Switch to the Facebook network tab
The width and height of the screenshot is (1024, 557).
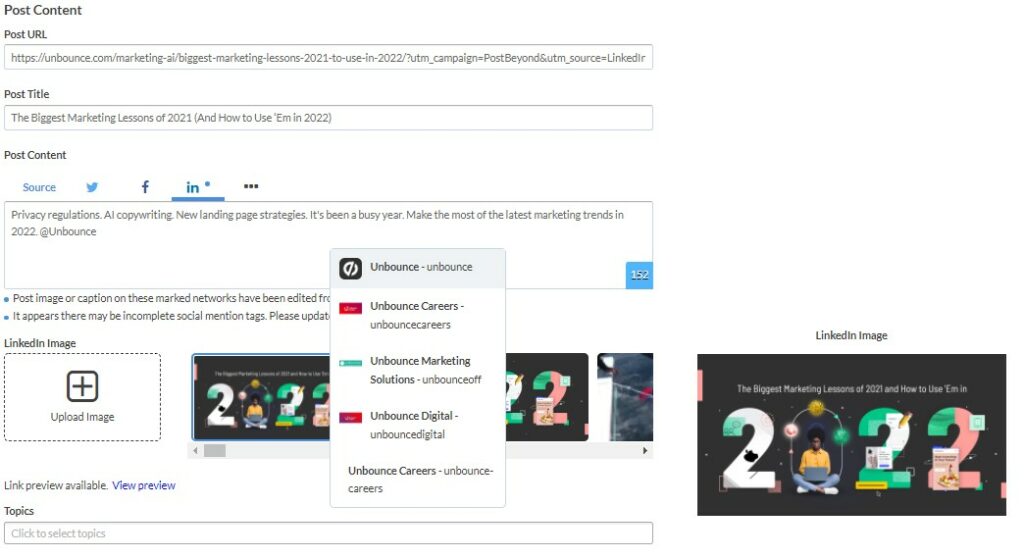[x=145, y=187]
